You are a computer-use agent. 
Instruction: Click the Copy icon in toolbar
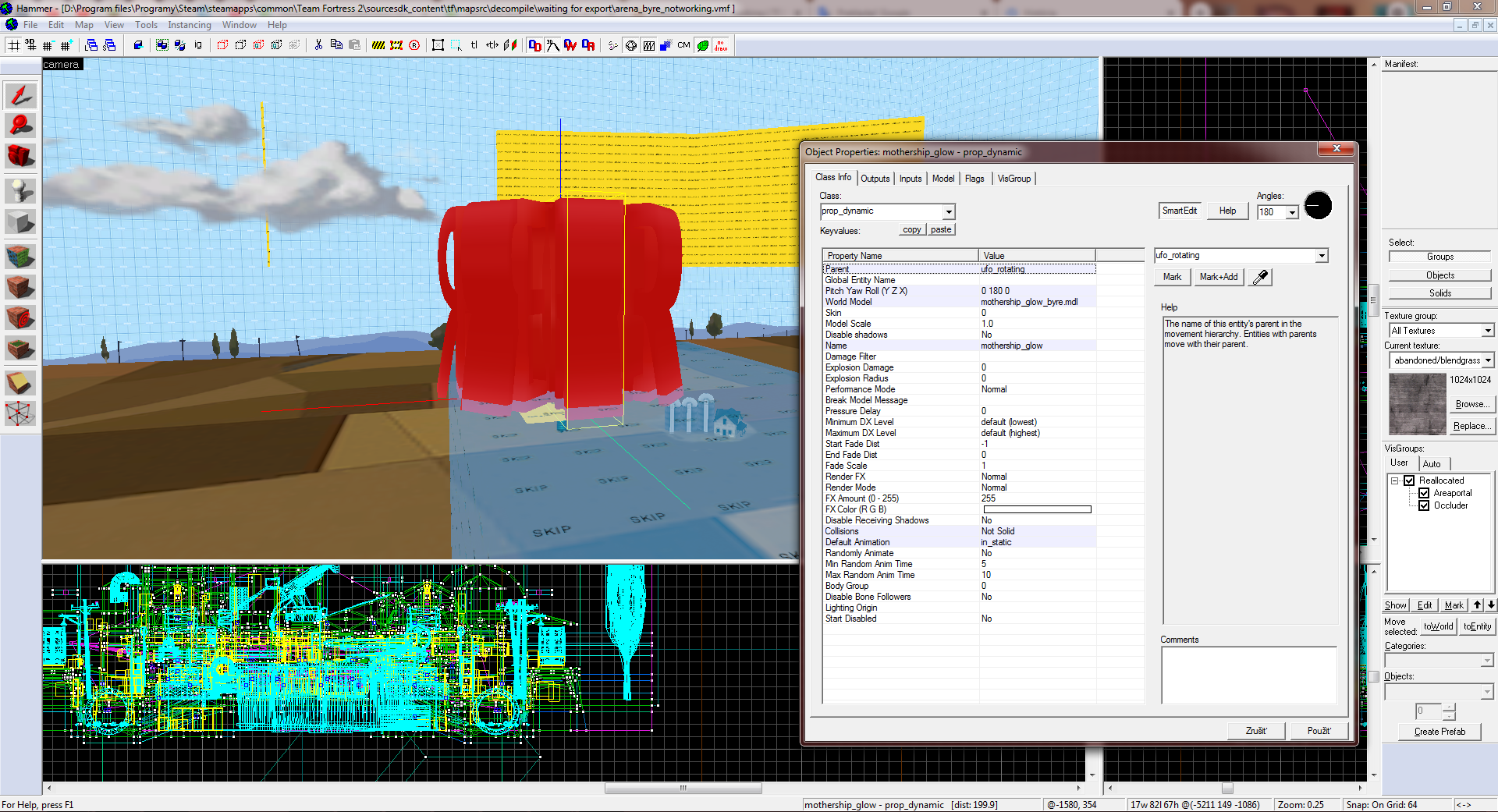tap(336, 45)
